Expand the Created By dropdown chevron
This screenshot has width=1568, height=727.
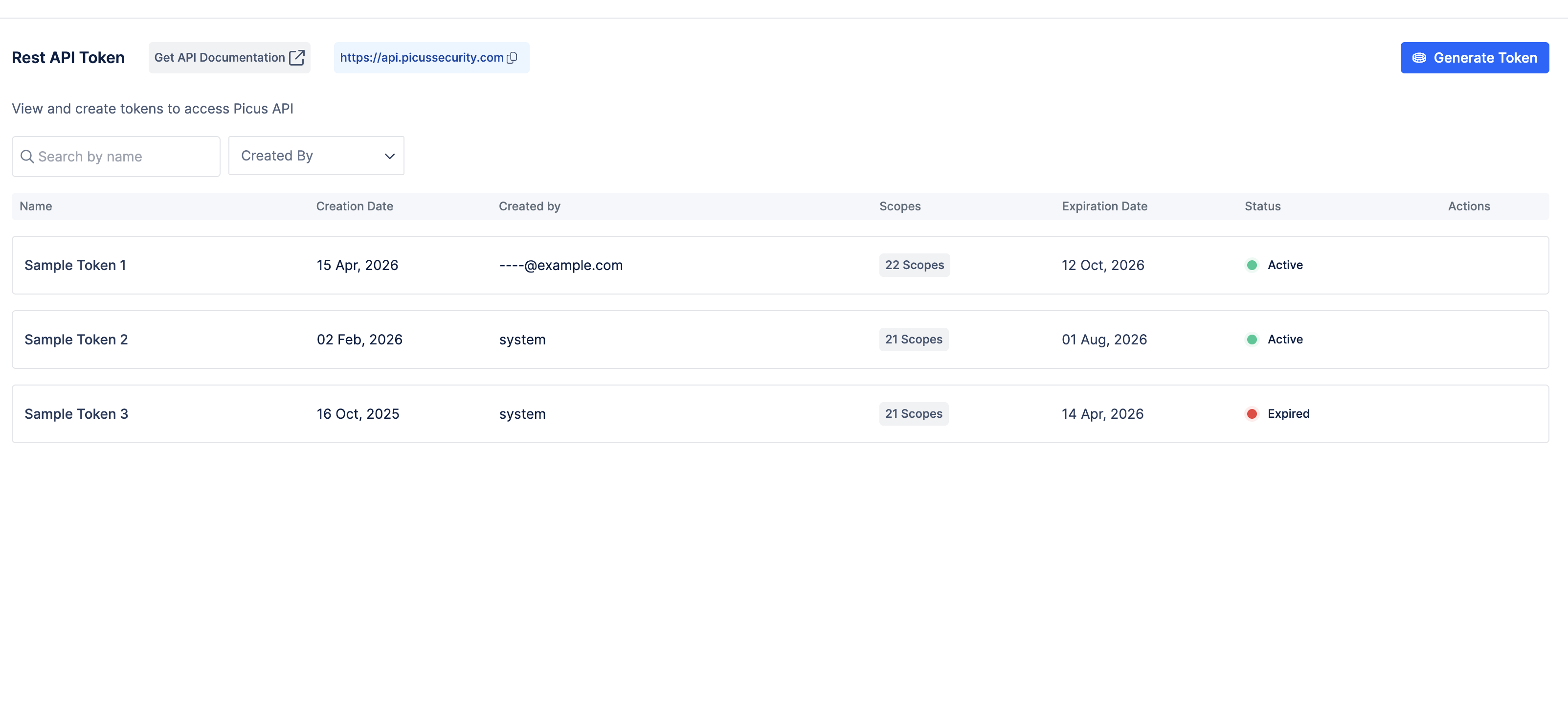point(390,157)
